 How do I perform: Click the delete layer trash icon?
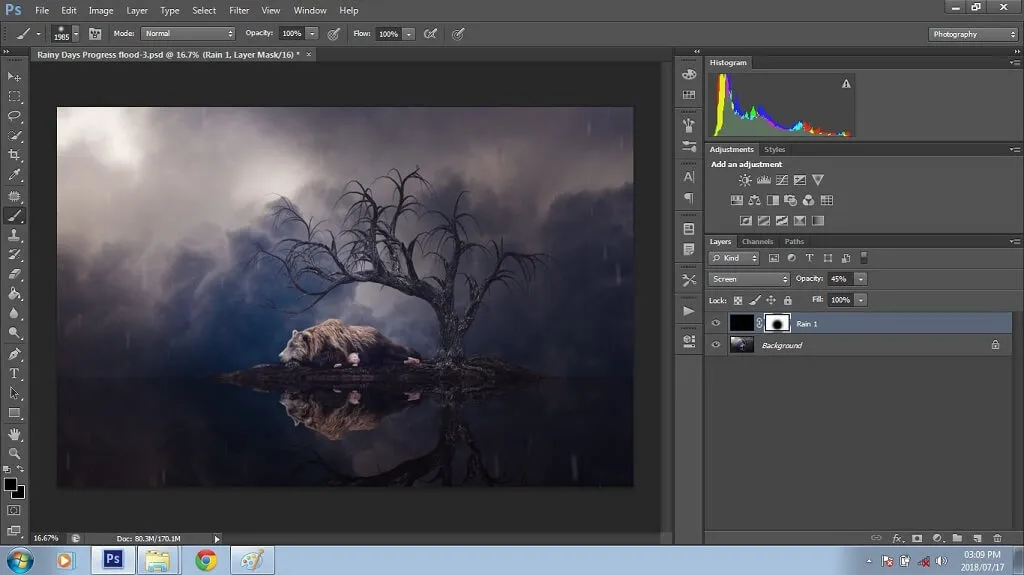[x=997, y=538]
